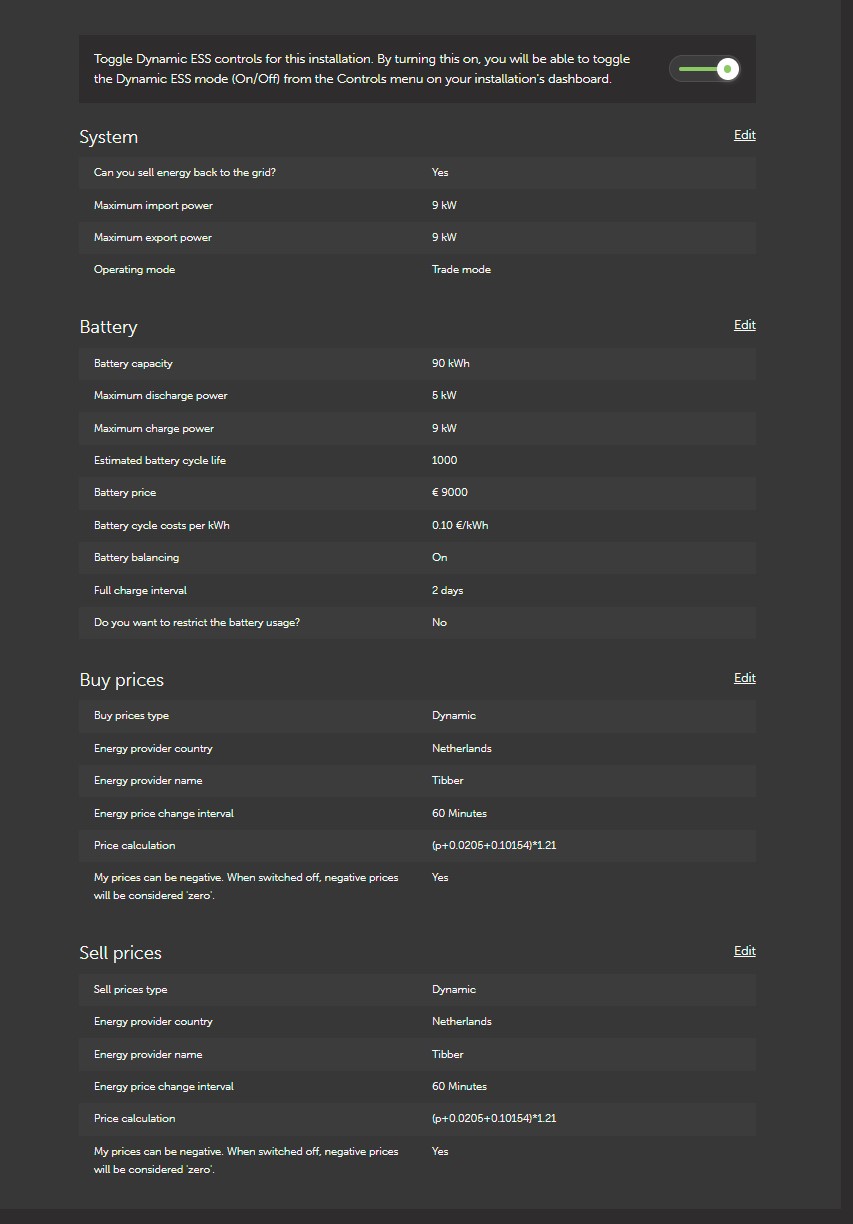Select the Battery price row
This screenshot has width=853, height=1224.
(417, 493)
